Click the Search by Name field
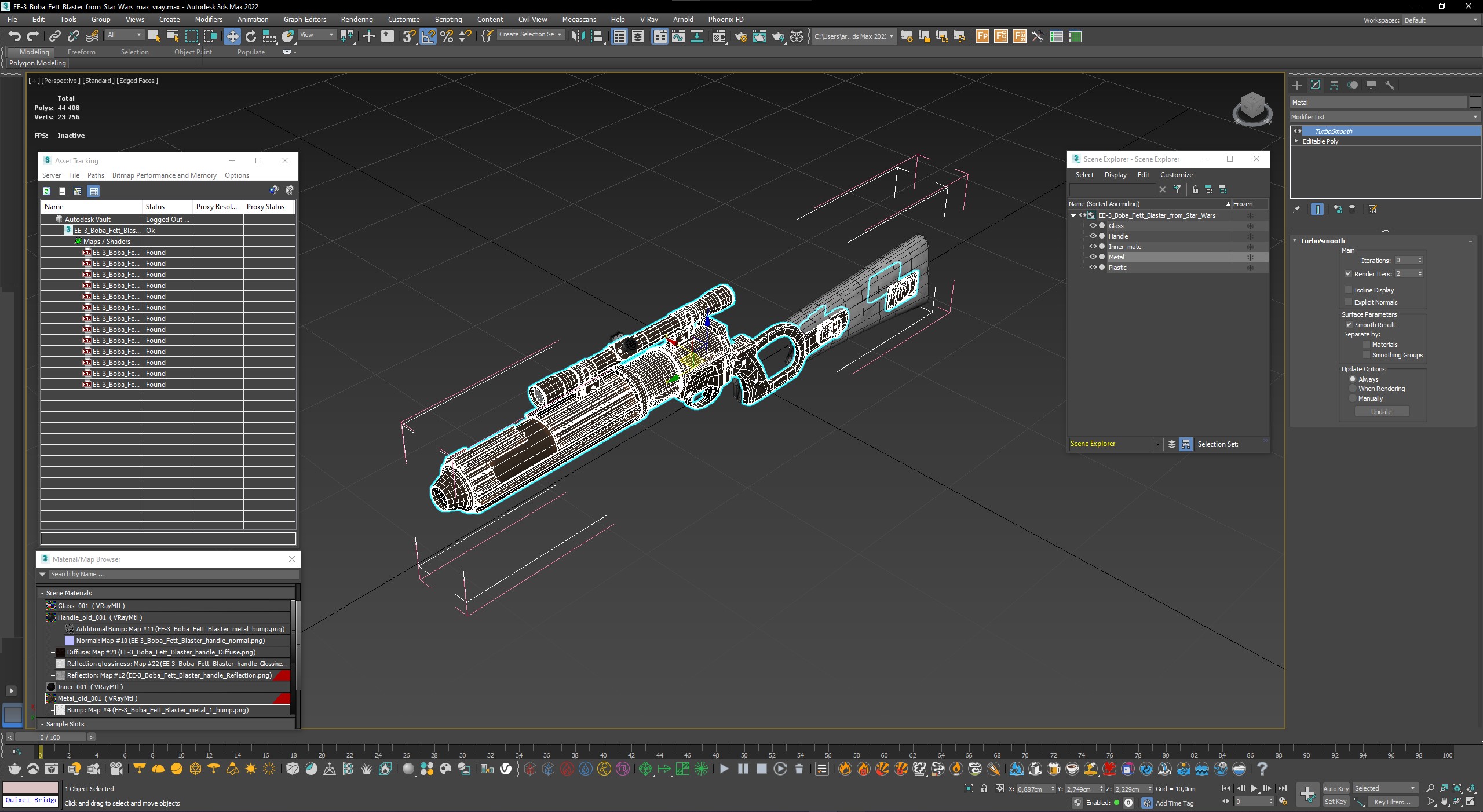Image resolution: width=1483 pixels, height=812 pixels. [173, 574]
